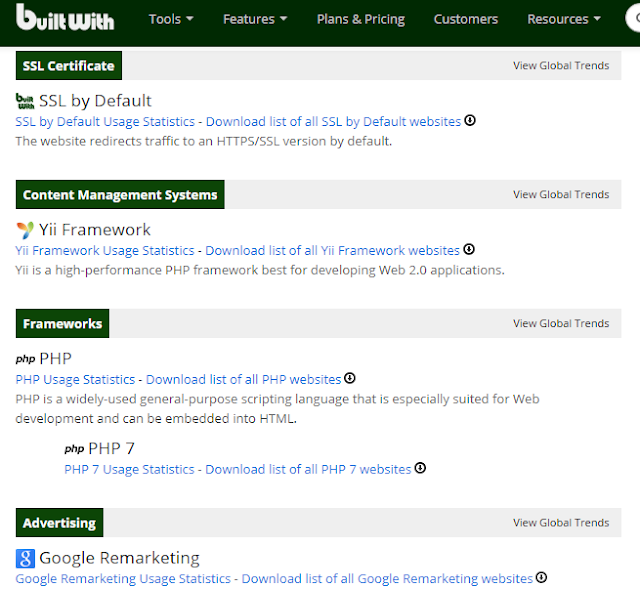Open PHP 7 Usage Statistics link

[129, 469]
